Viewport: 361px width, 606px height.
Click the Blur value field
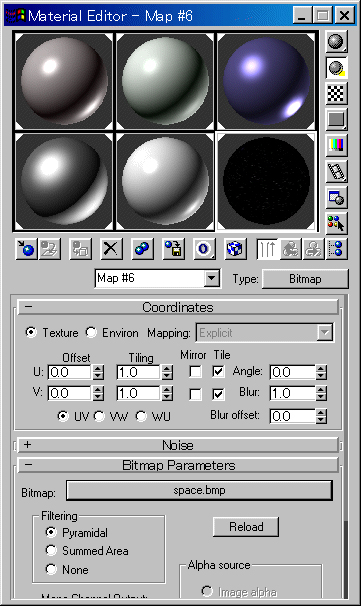click(x=293, y=394)
